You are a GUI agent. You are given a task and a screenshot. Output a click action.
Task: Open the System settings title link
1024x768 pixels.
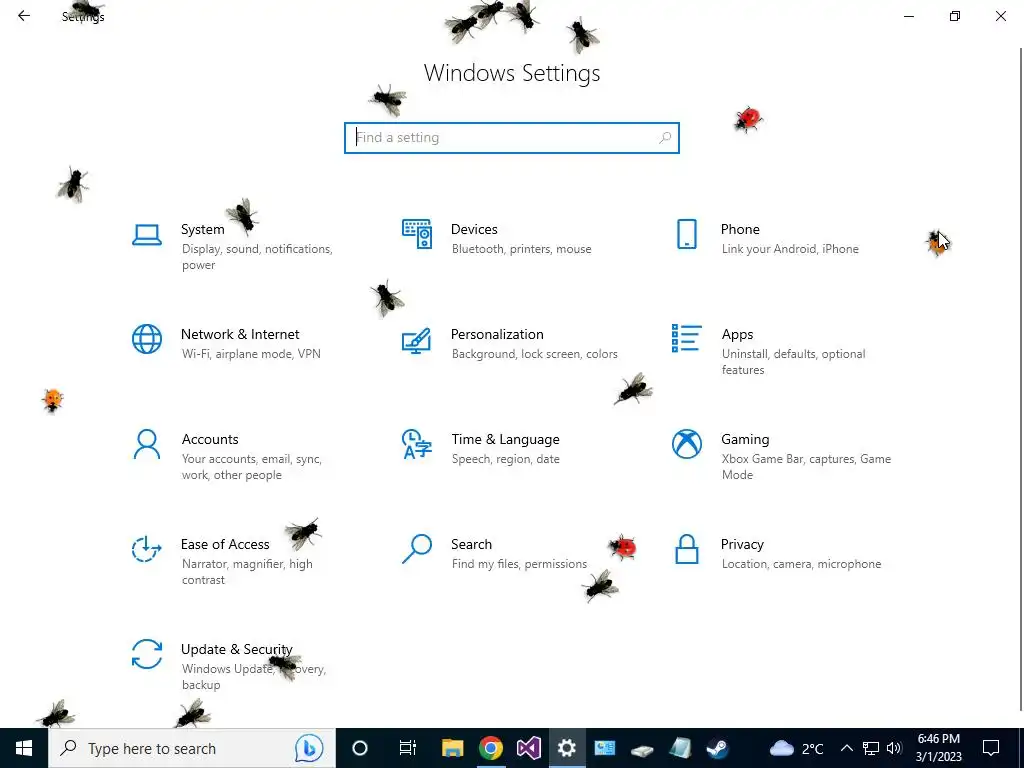[x=202, y=229]
